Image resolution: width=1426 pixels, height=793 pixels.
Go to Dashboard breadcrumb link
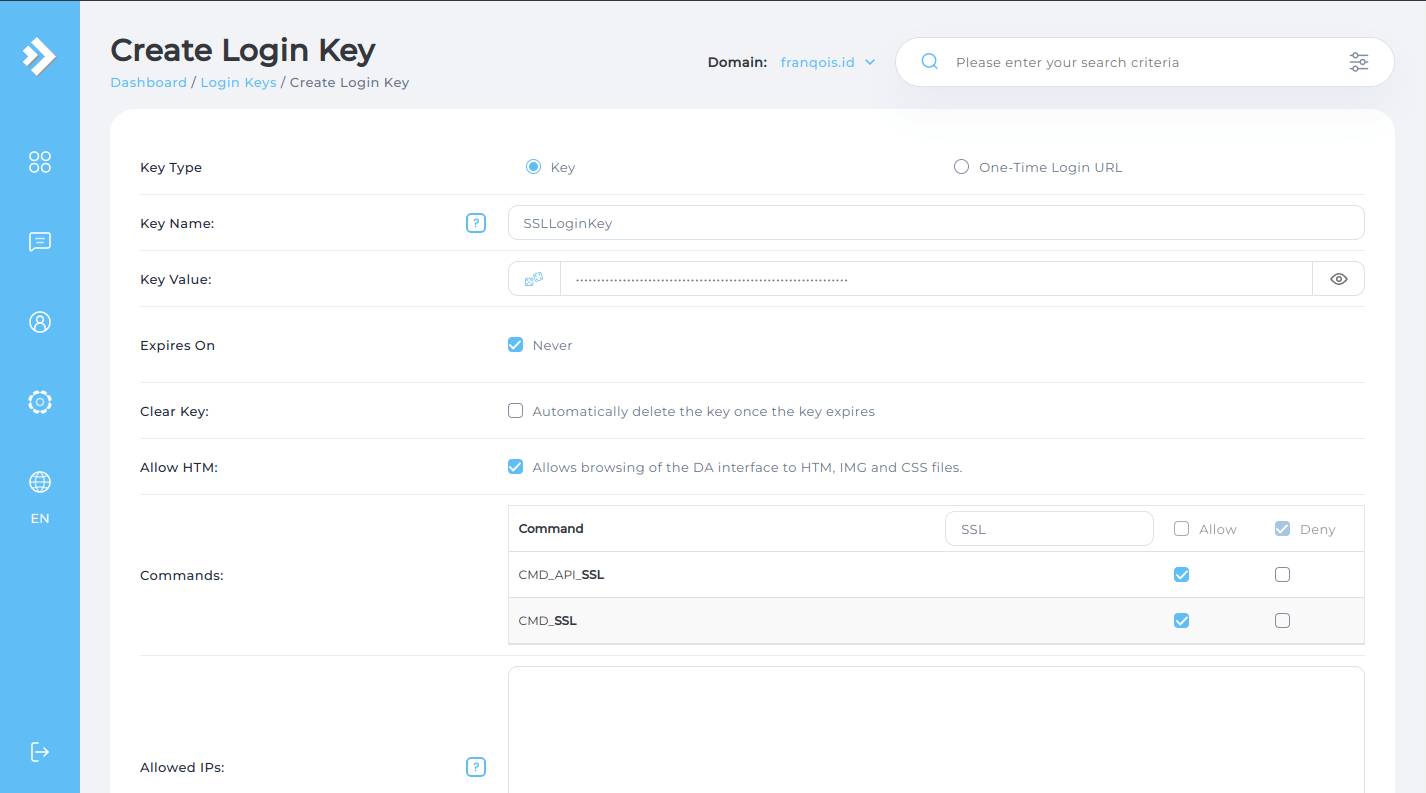(x=148, y=83)
